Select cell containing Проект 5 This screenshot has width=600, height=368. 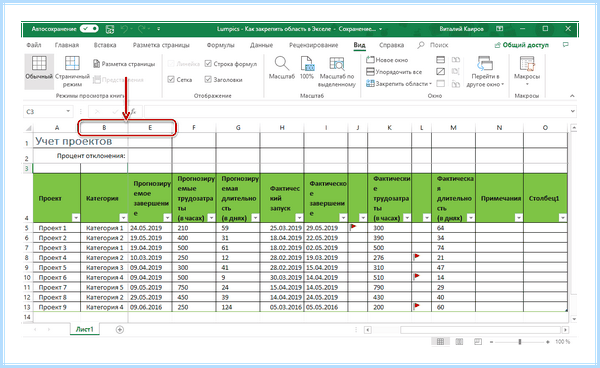tap(57, 267)
